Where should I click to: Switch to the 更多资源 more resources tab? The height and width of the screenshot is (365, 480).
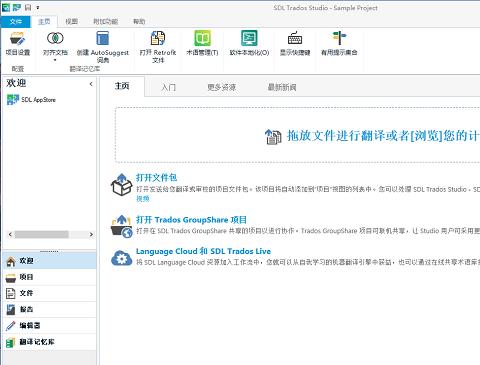[221, 88]
